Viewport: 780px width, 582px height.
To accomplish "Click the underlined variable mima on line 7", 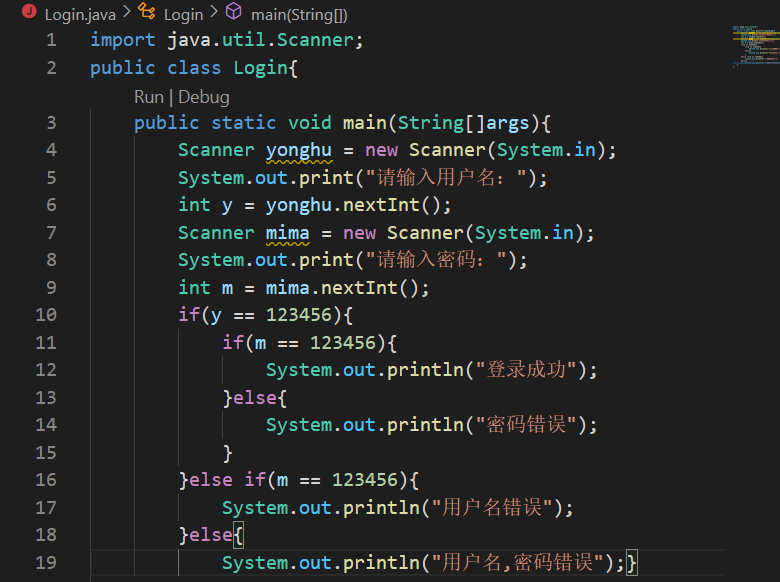I will click(288, 233).
